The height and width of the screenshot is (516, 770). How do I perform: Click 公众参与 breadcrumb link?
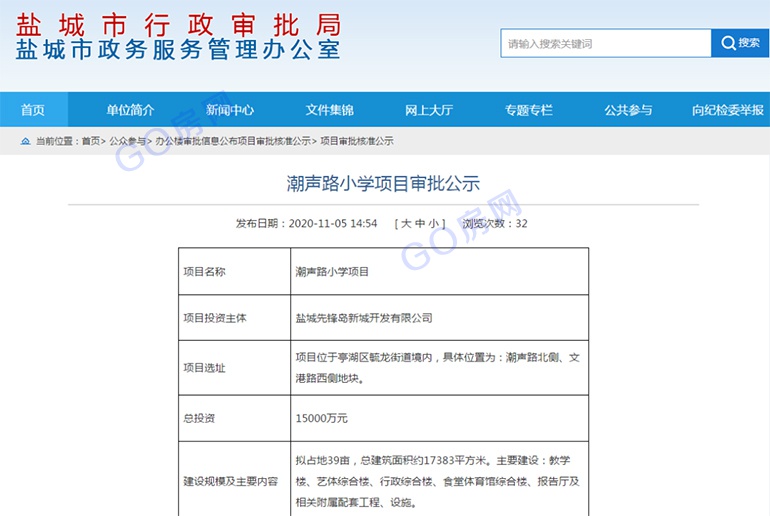click(128, 141)
